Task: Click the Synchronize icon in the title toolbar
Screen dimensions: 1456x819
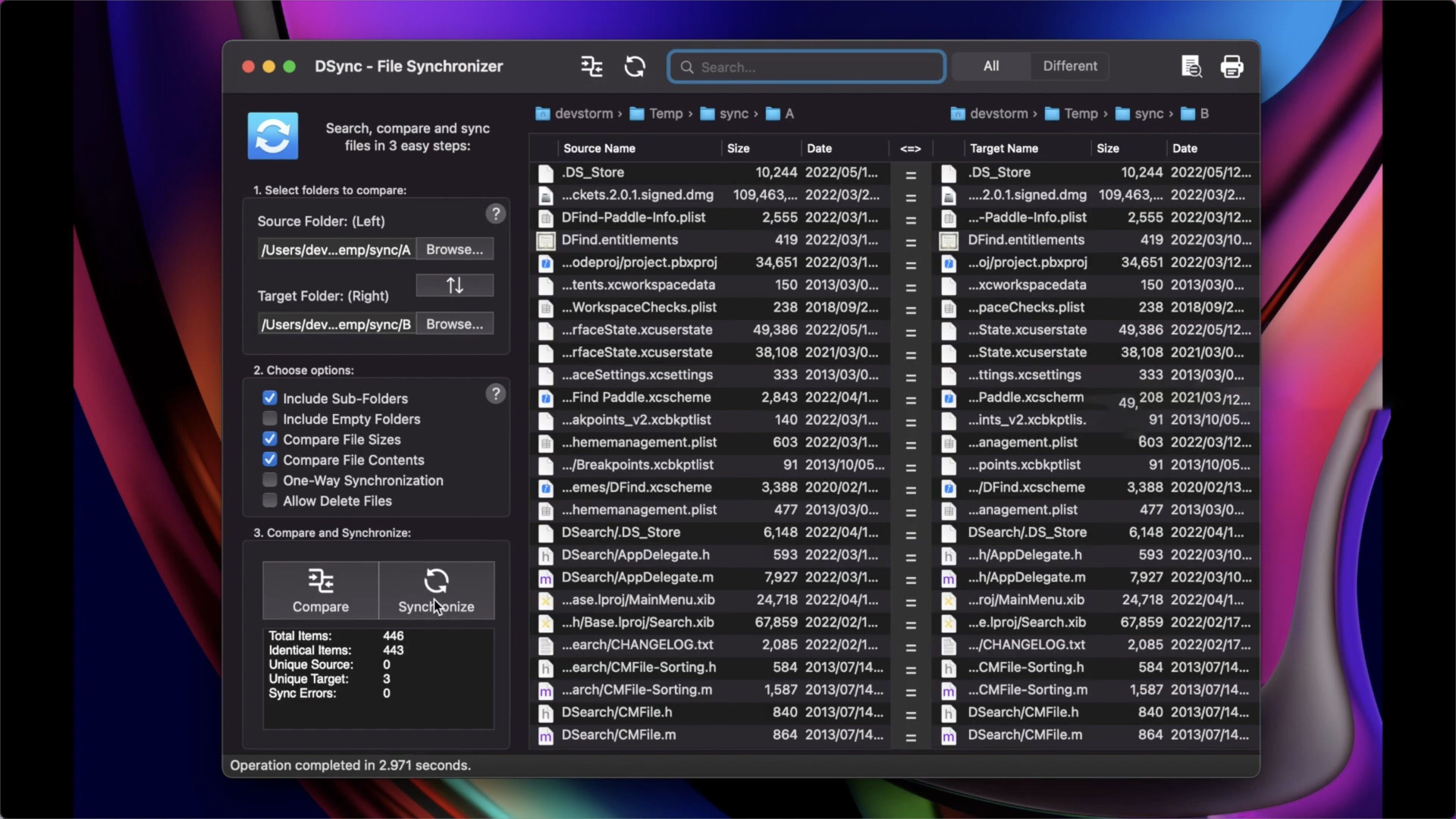Action: click(x=635, y=67)
